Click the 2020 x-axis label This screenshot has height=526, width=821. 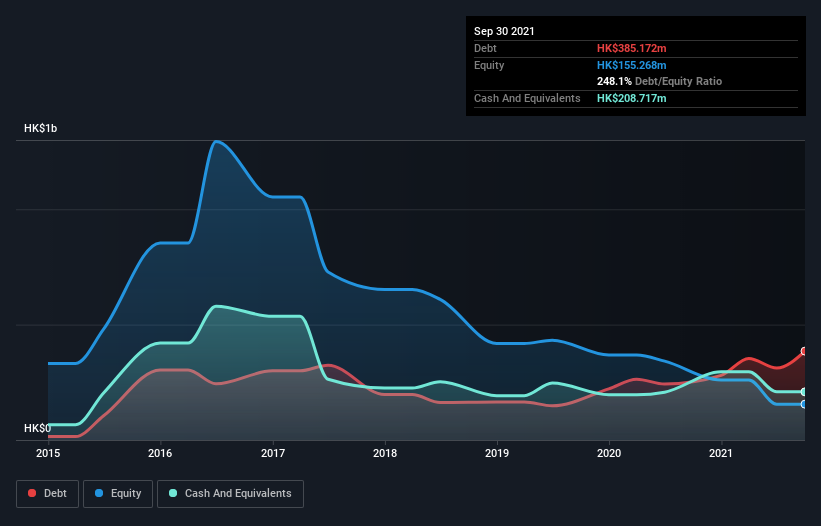(609, 453)
